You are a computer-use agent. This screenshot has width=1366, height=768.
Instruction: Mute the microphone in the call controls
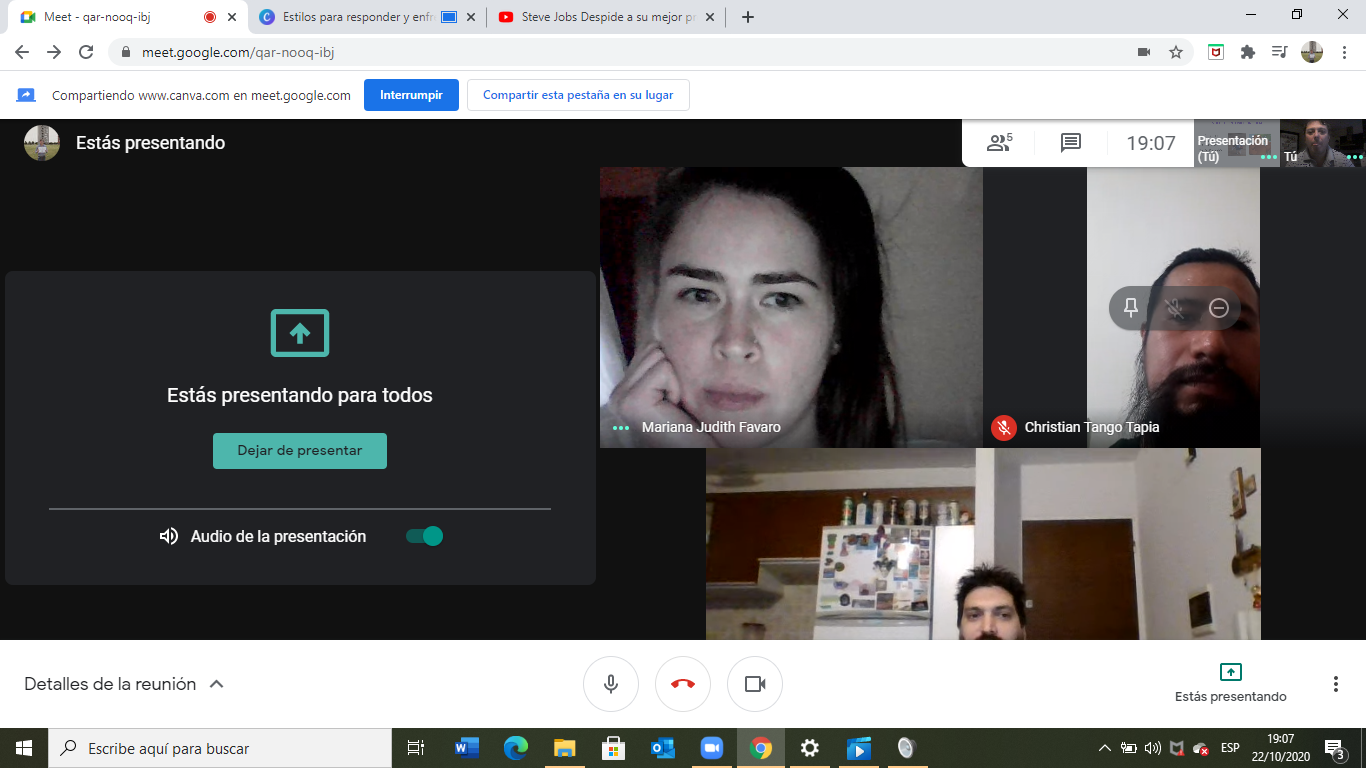coord(611,684)
